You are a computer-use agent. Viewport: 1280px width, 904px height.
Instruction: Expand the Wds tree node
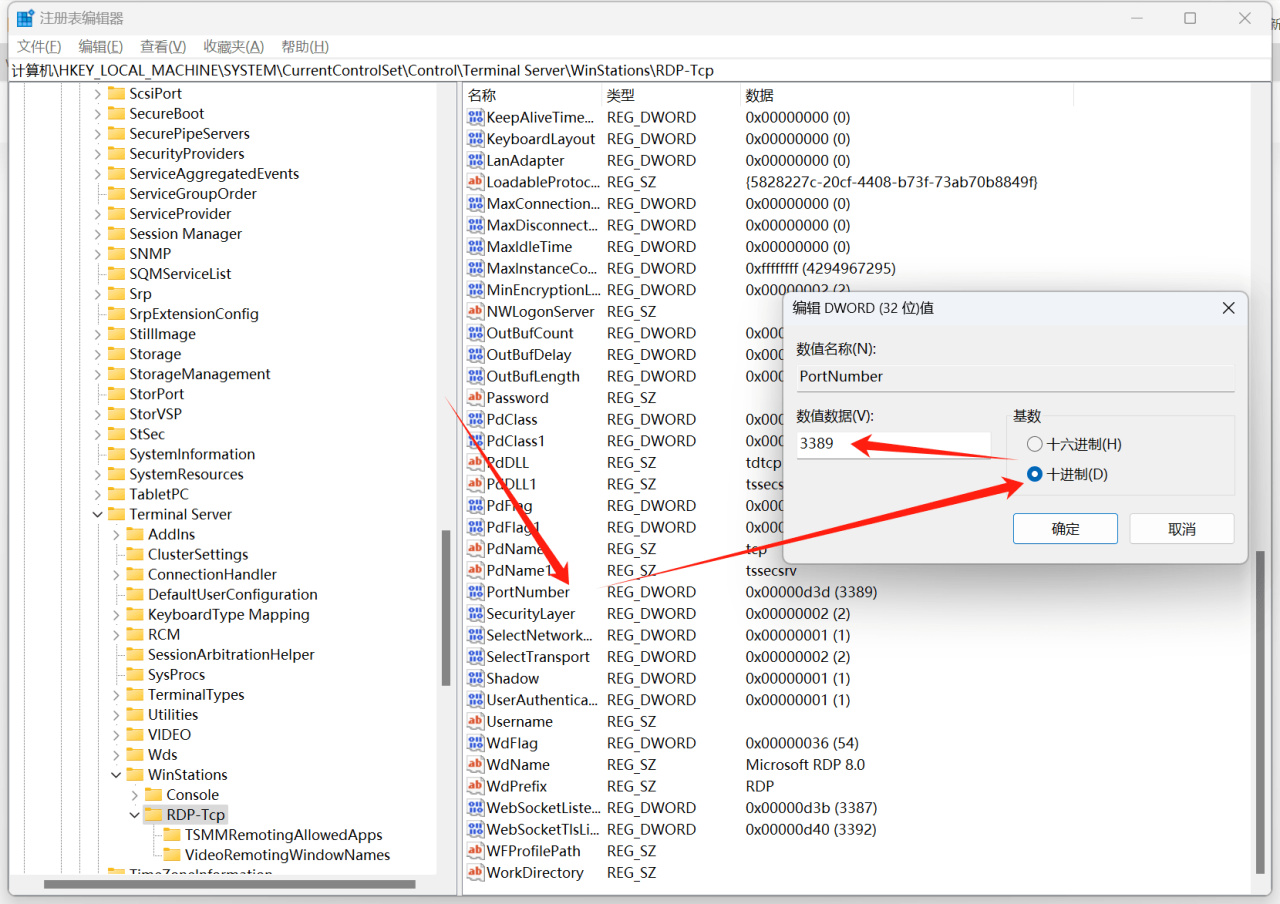coord(116,754)
